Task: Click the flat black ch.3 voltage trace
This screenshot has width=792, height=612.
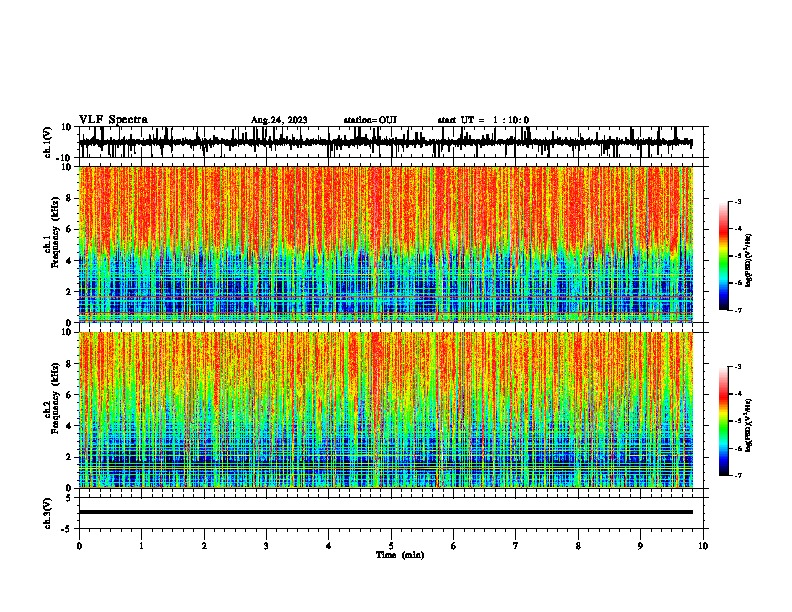Action: pos(385,512)
